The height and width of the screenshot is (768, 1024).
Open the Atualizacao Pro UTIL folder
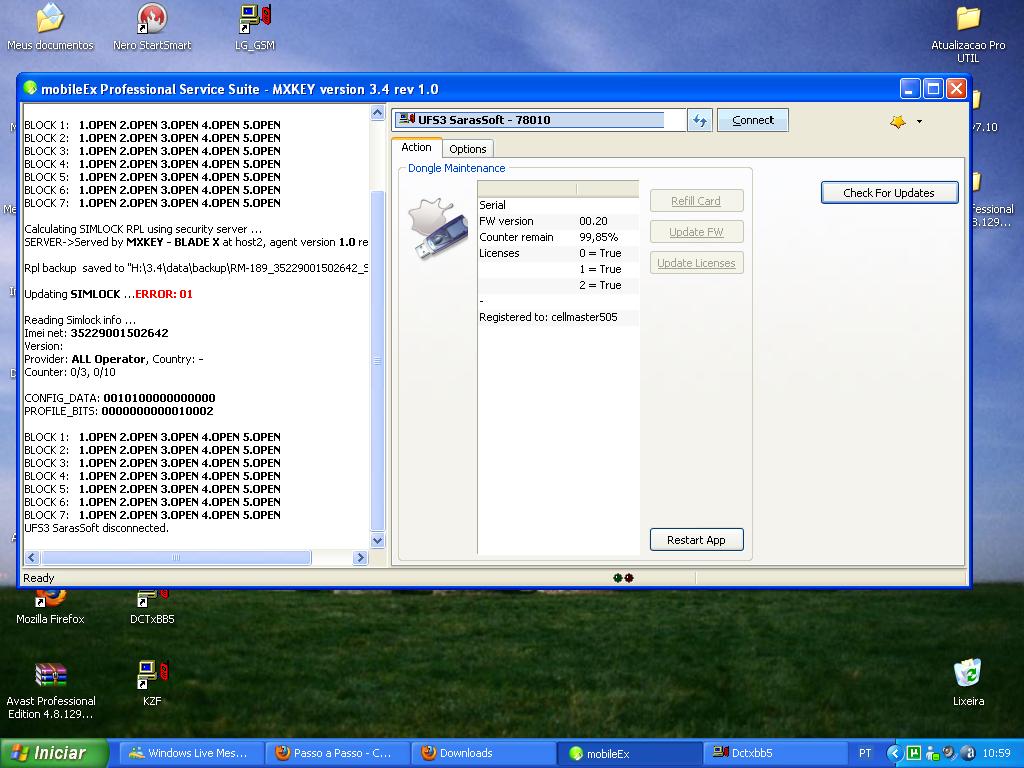pos(967,20)
